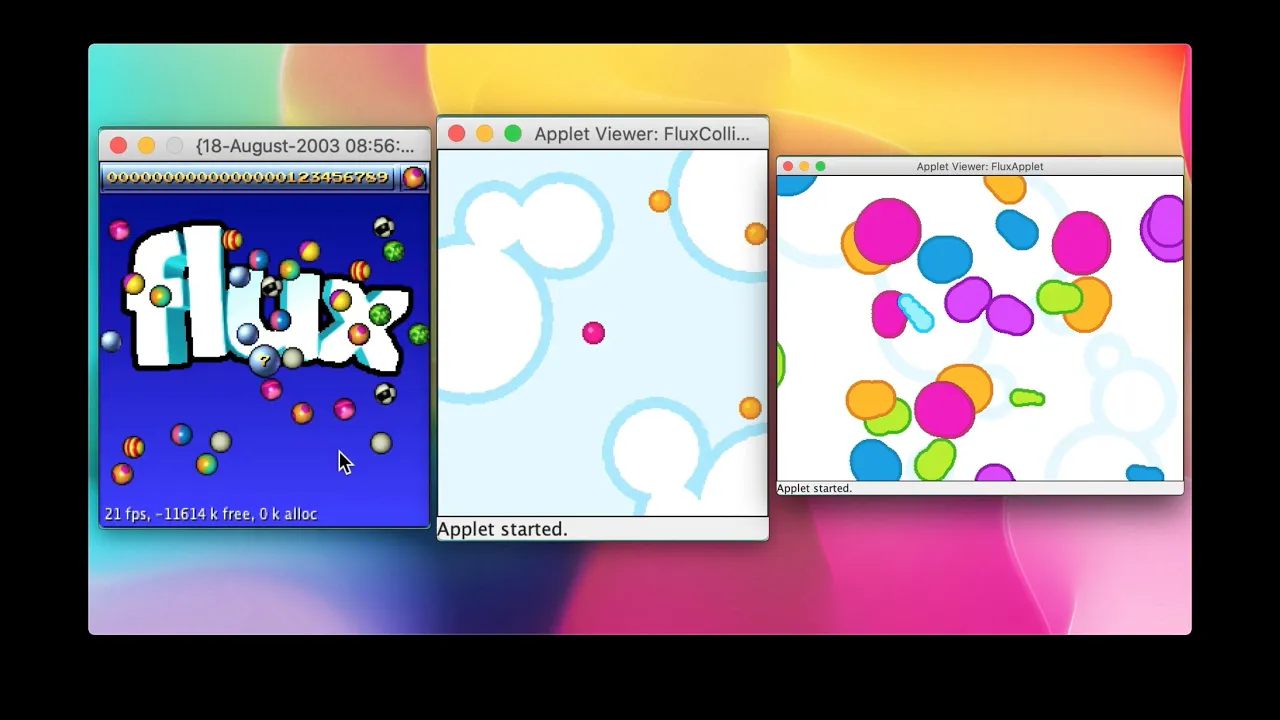Minimize the FluxColli Applet Viewer window
Viewport: 1280px width, 720px height.
[484, 134]
